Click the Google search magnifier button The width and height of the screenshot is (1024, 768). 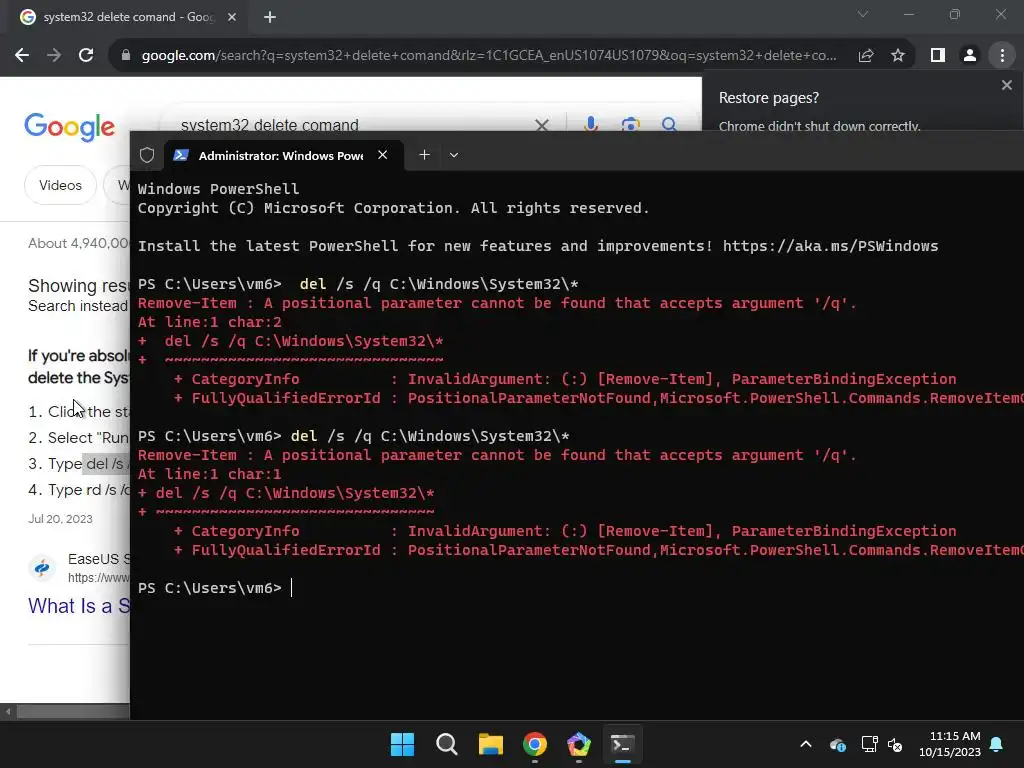[x=669, y=124]
